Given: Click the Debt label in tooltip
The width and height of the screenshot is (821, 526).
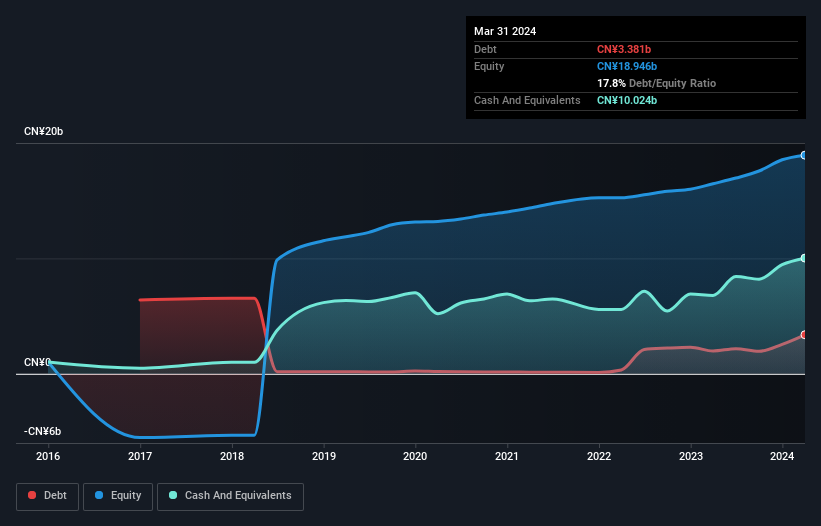Looking at the screenshot, I should coord(485,49).
